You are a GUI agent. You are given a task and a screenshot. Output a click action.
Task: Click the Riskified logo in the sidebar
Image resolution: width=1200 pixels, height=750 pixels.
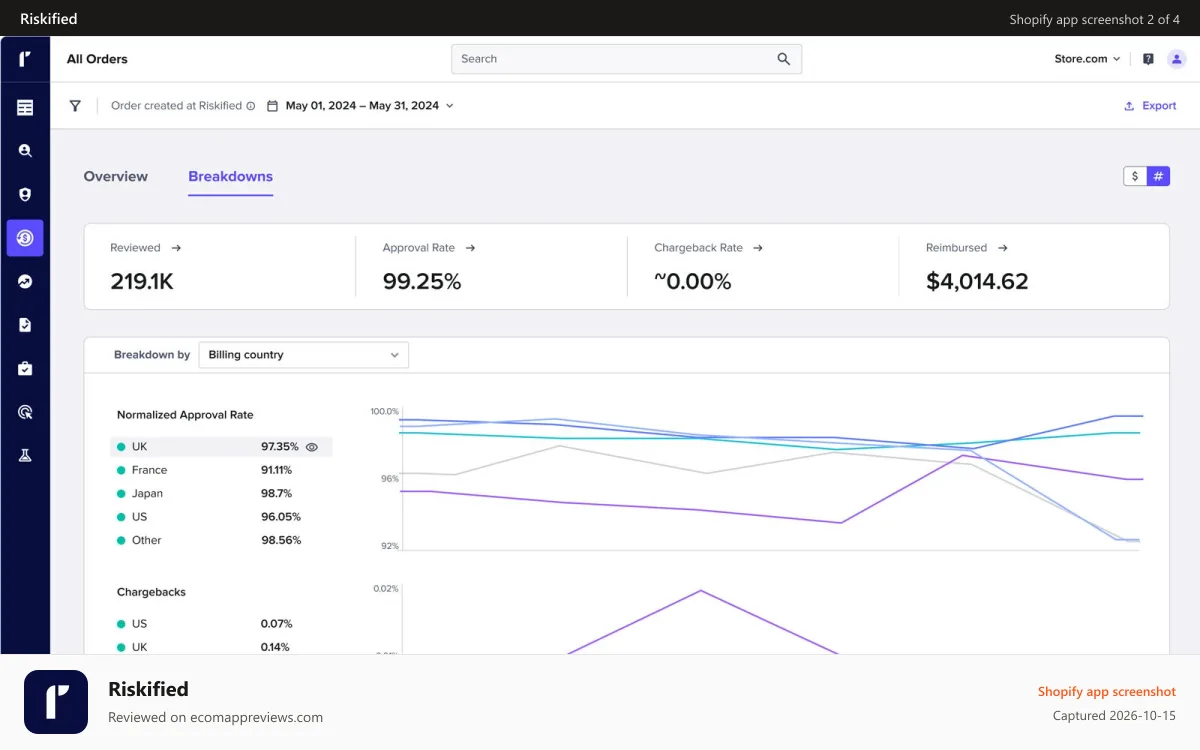(x=25, y=59)
